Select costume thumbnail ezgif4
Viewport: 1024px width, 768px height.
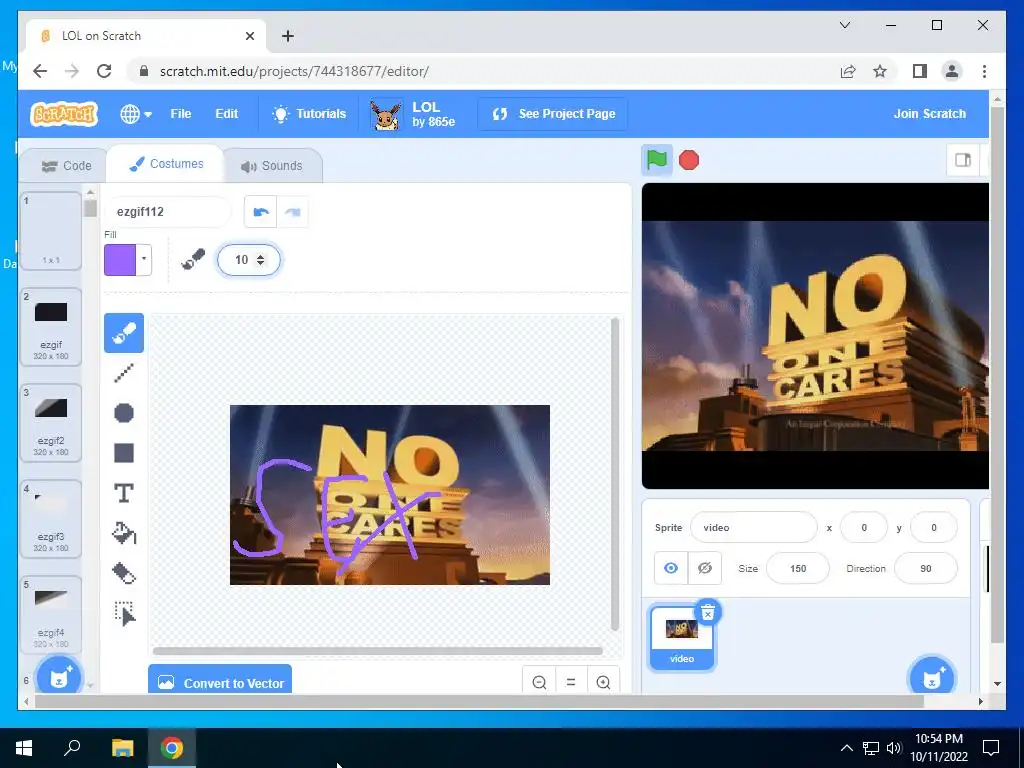51,615
